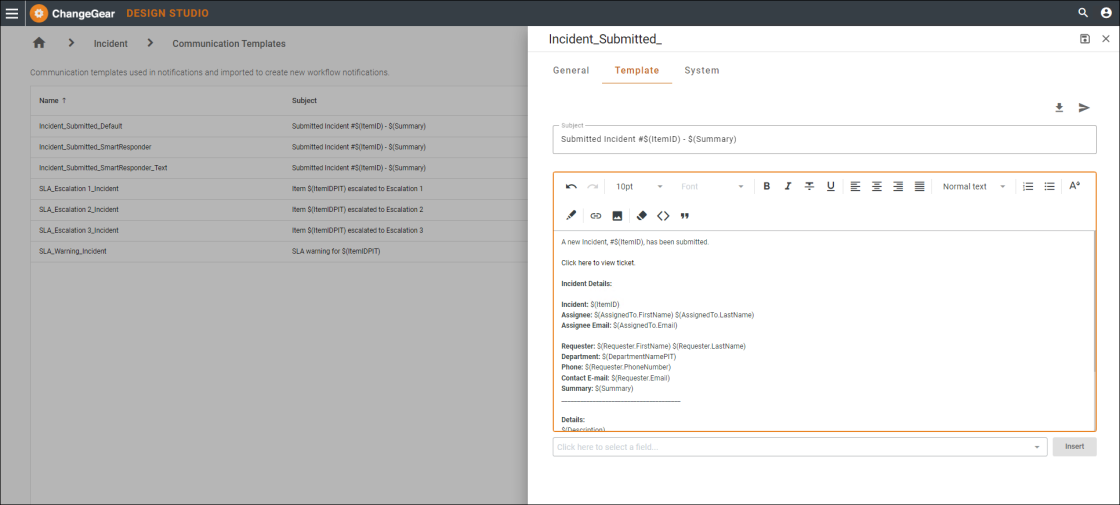The height and width of the screenshot is (505, 1120).
Task: Open the highlight color pen tool
Action: pyautogui.click(x=571, y=216)
